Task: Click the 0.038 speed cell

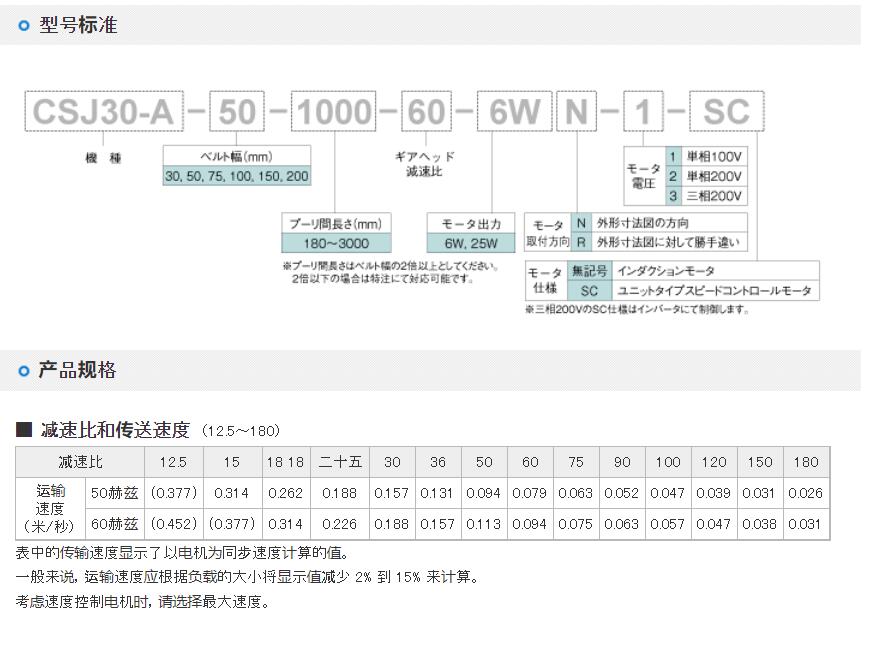Action: click(x=760, y=524)
